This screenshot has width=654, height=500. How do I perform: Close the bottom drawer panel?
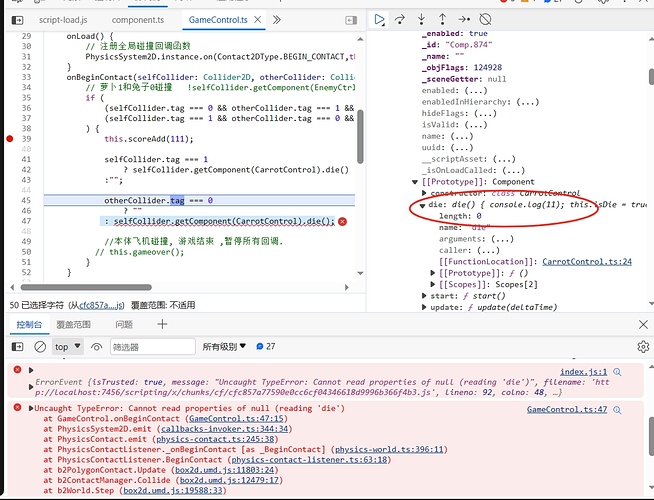coord(643,324)
